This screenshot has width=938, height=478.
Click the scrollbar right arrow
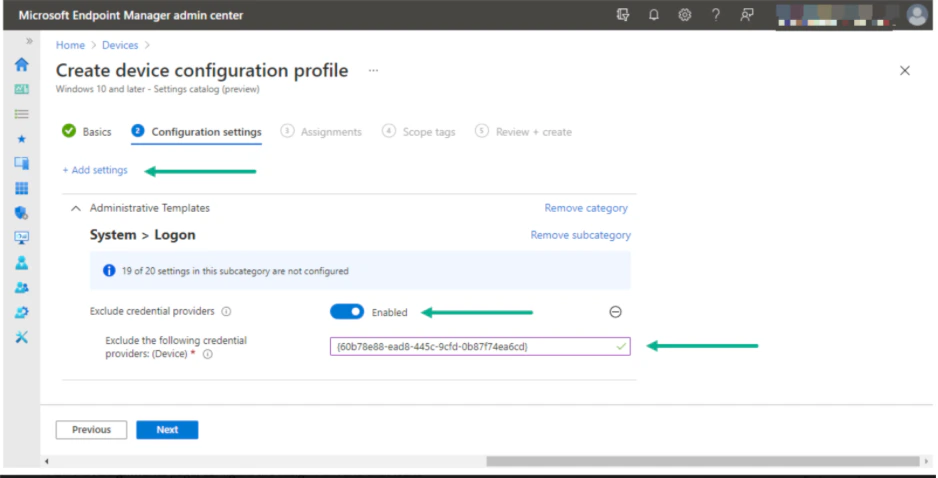927,461
